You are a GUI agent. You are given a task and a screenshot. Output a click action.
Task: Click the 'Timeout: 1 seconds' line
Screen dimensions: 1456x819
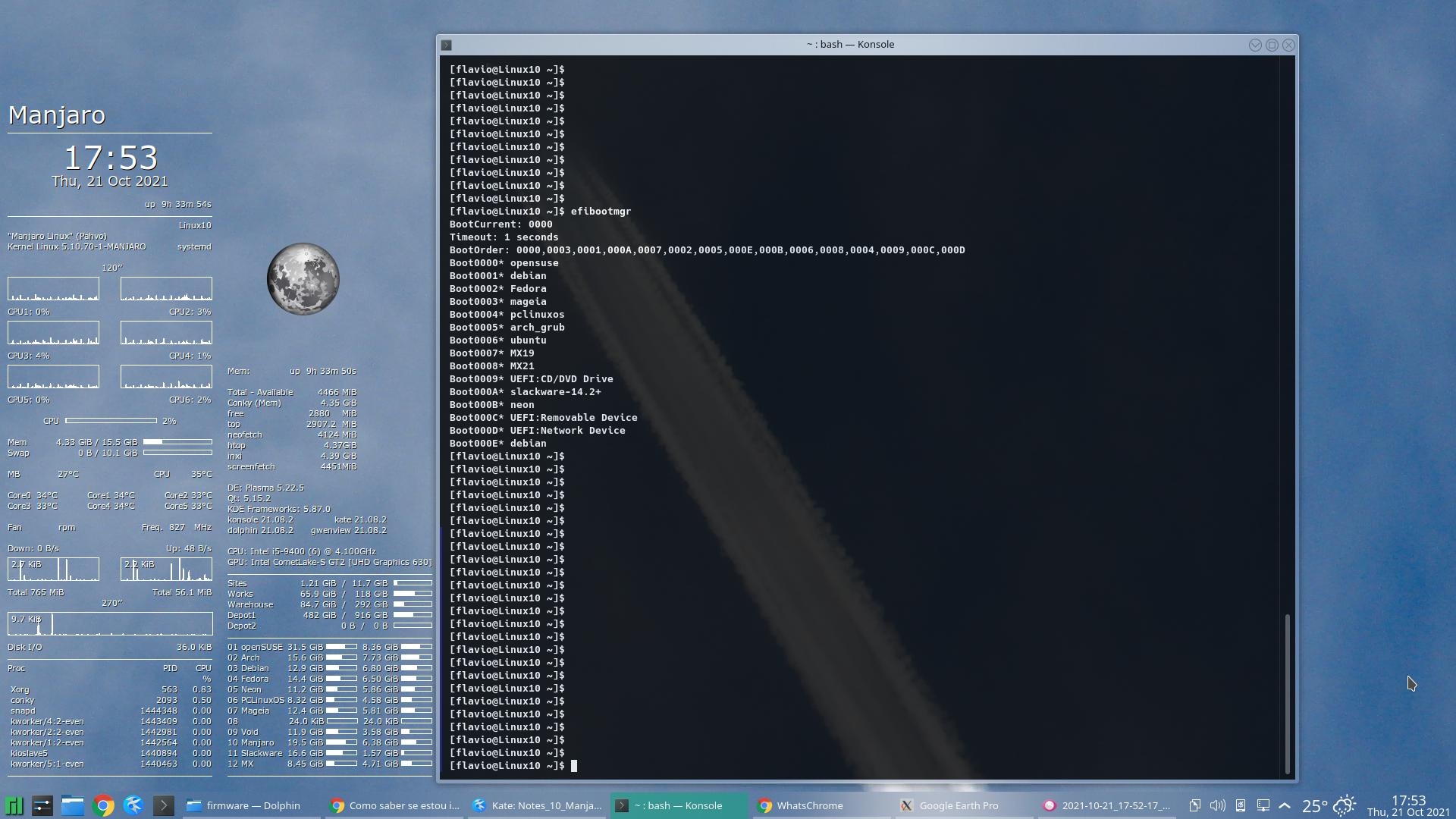point(504,237)
